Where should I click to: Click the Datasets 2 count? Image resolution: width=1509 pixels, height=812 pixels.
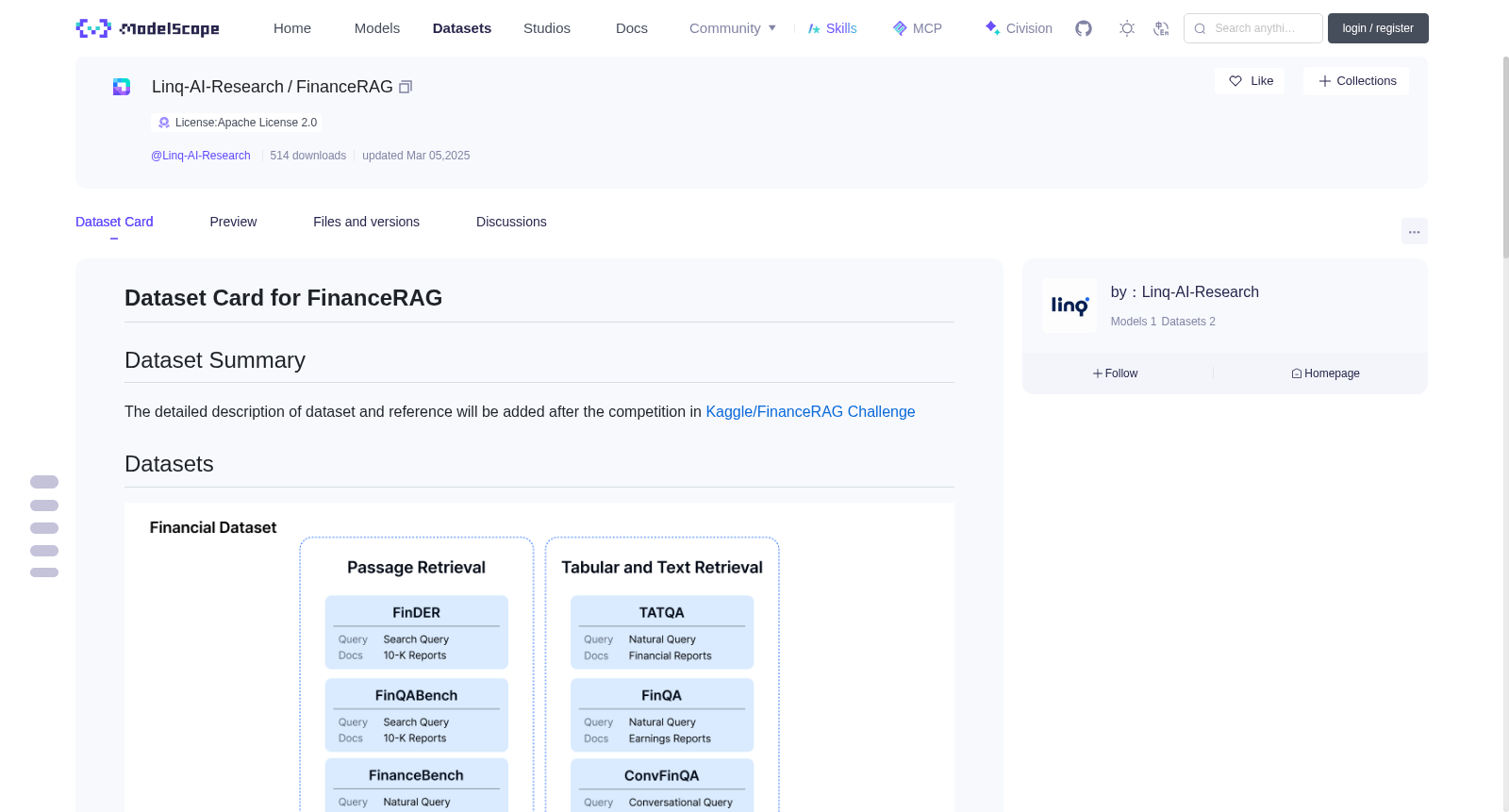pyautogui.click(x=1188, y=322)
